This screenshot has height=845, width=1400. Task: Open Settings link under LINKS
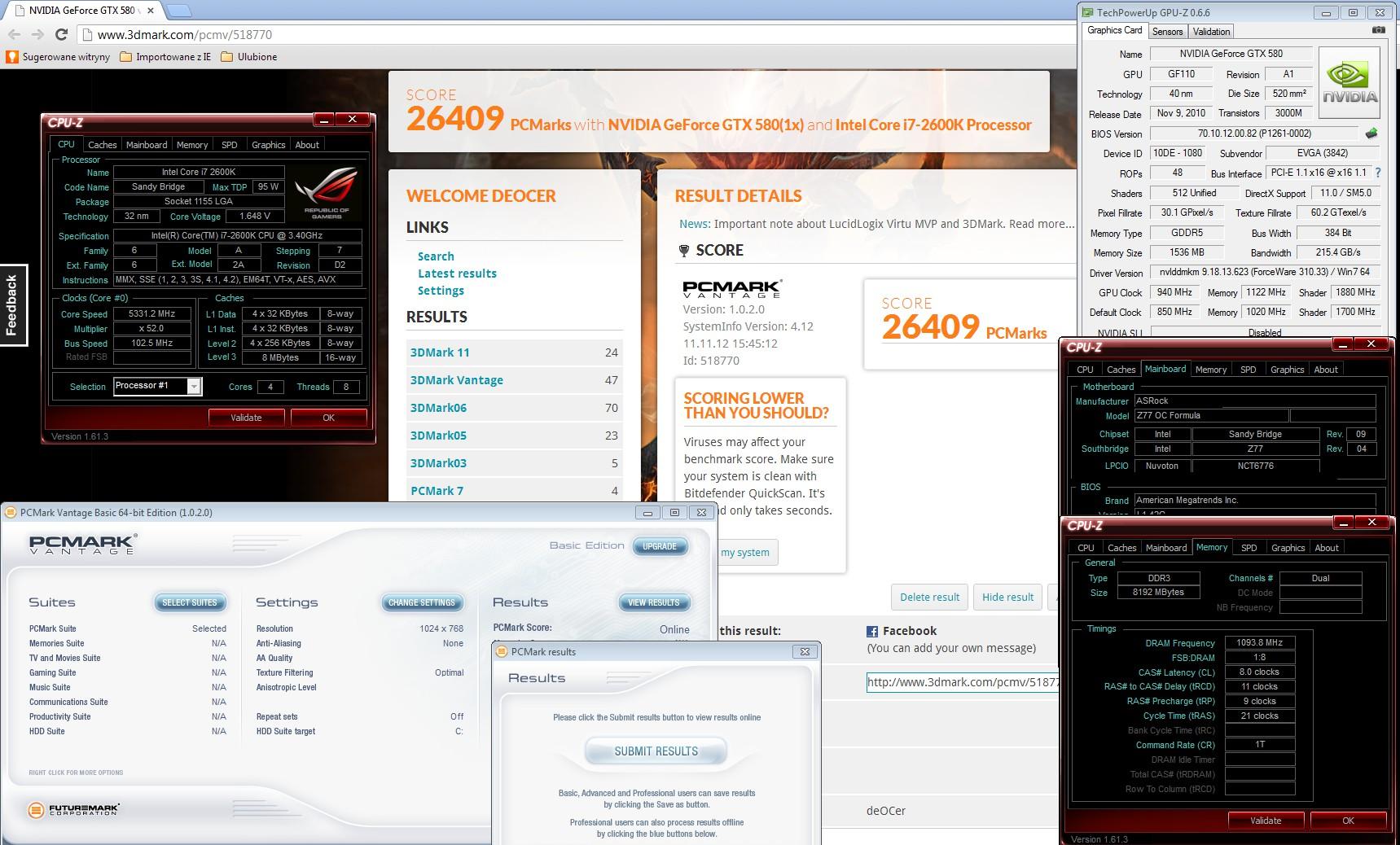(441, 291)
